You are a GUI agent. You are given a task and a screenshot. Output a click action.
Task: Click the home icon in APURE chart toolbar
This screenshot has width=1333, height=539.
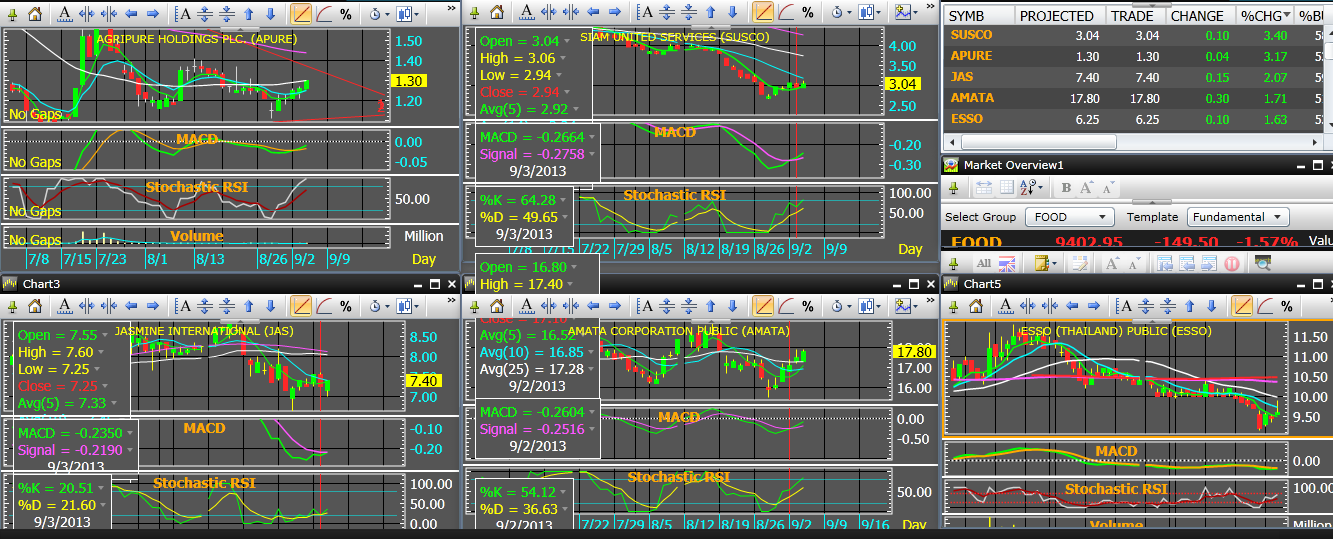tap(35, 14)
